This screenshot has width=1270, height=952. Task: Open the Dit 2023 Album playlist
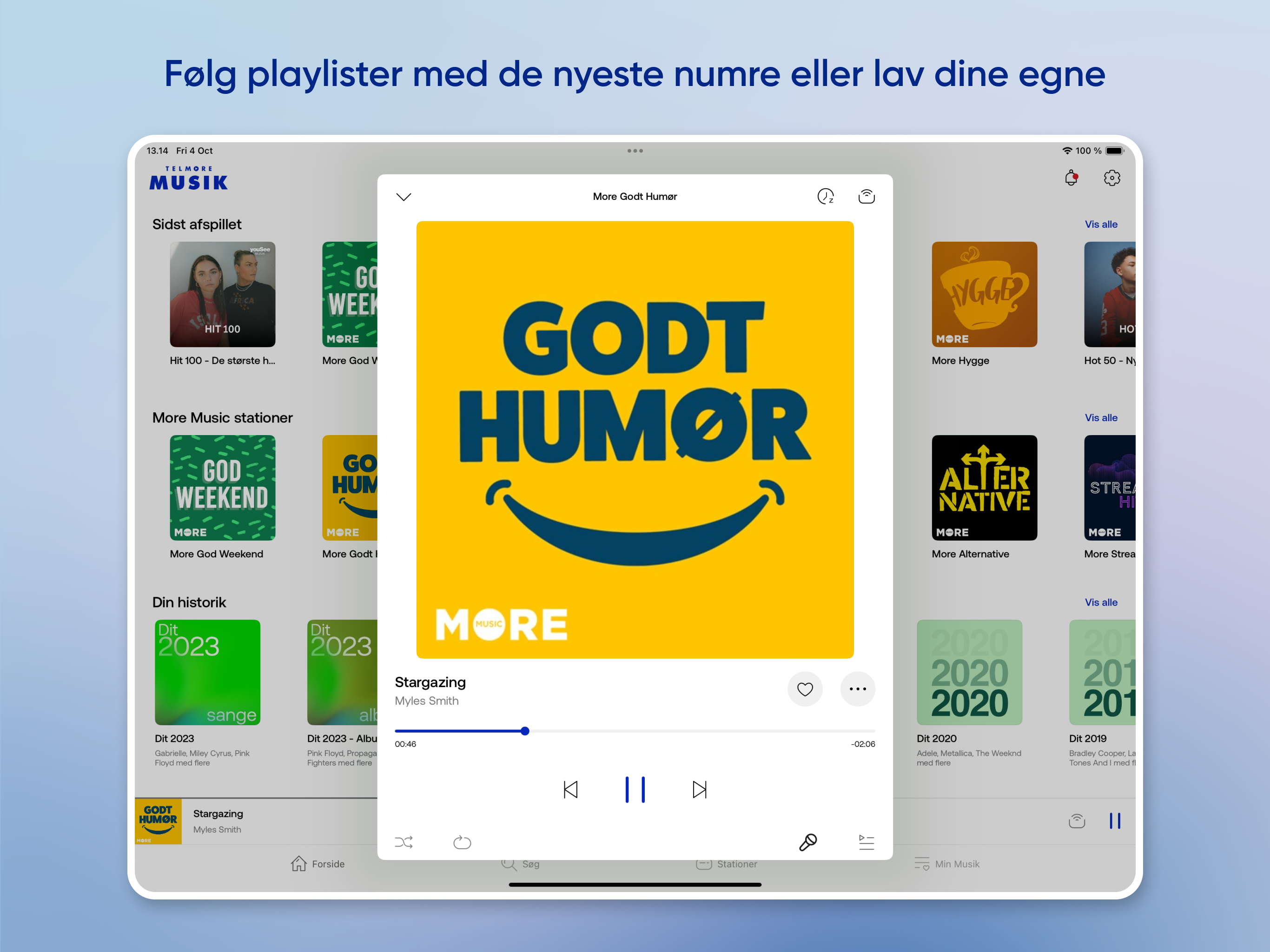342,672
